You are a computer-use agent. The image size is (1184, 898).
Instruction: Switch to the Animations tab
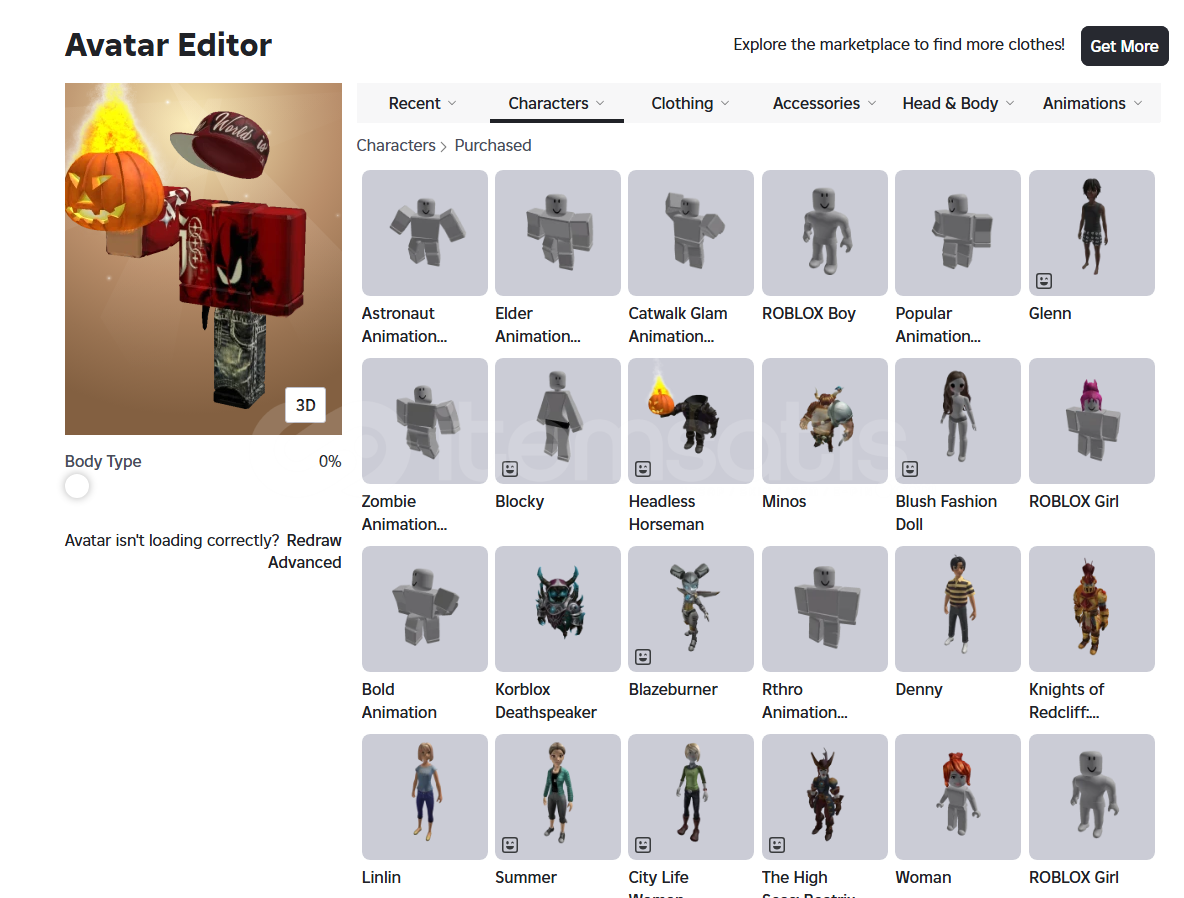click(1092, 103)
